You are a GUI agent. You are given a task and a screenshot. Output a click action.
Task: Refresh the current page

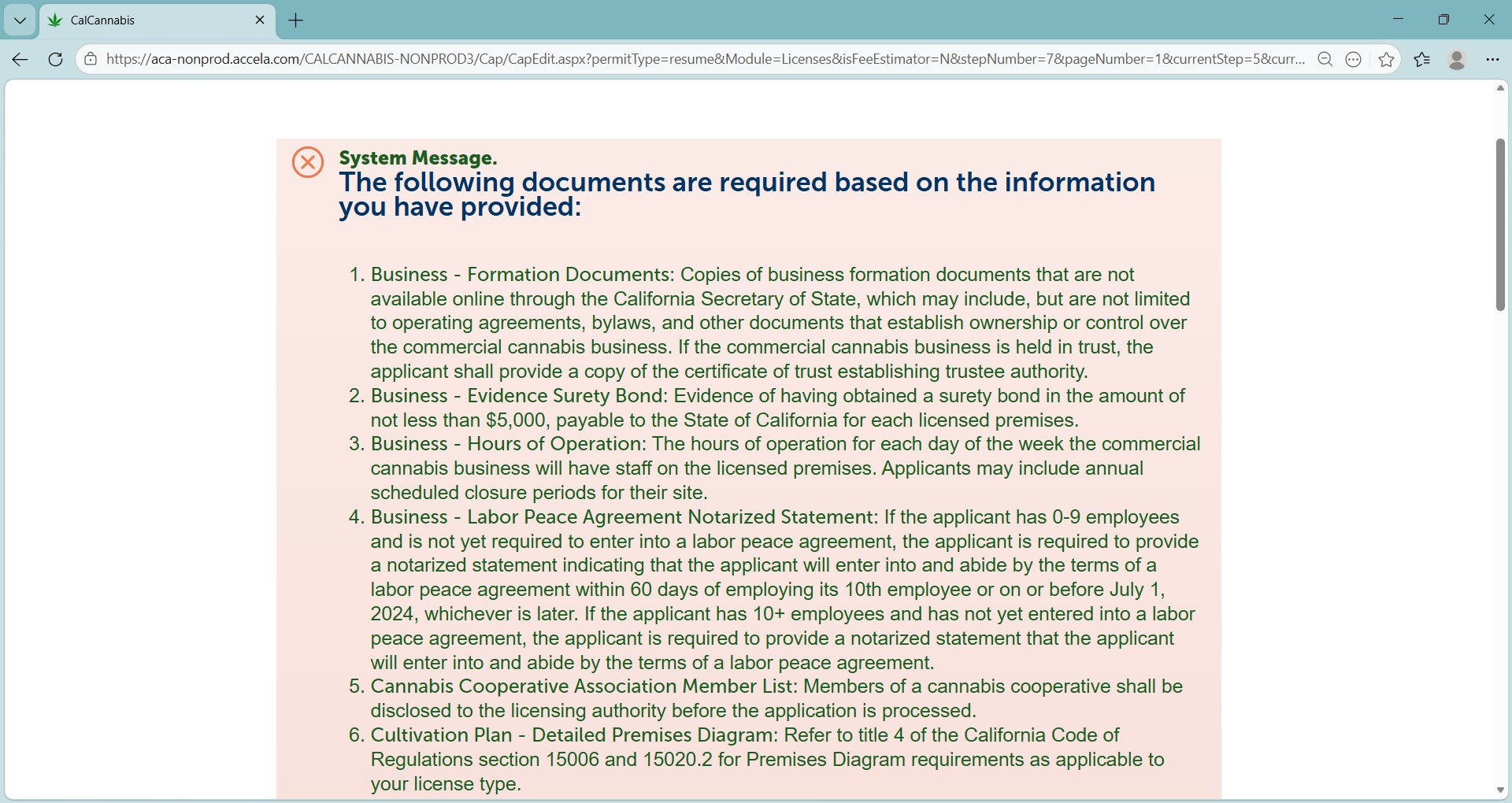[x=55, y=59]
